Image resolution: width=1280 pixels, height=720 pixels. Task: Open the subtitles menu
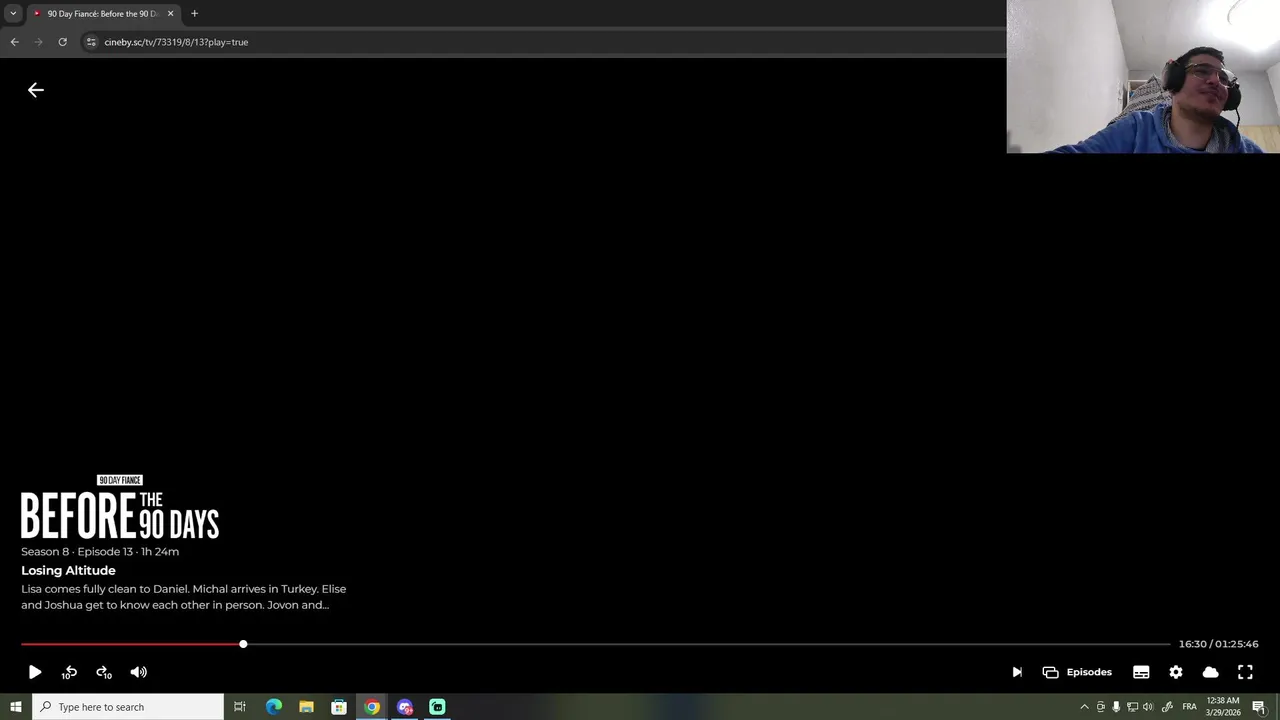click(1141, 672)
